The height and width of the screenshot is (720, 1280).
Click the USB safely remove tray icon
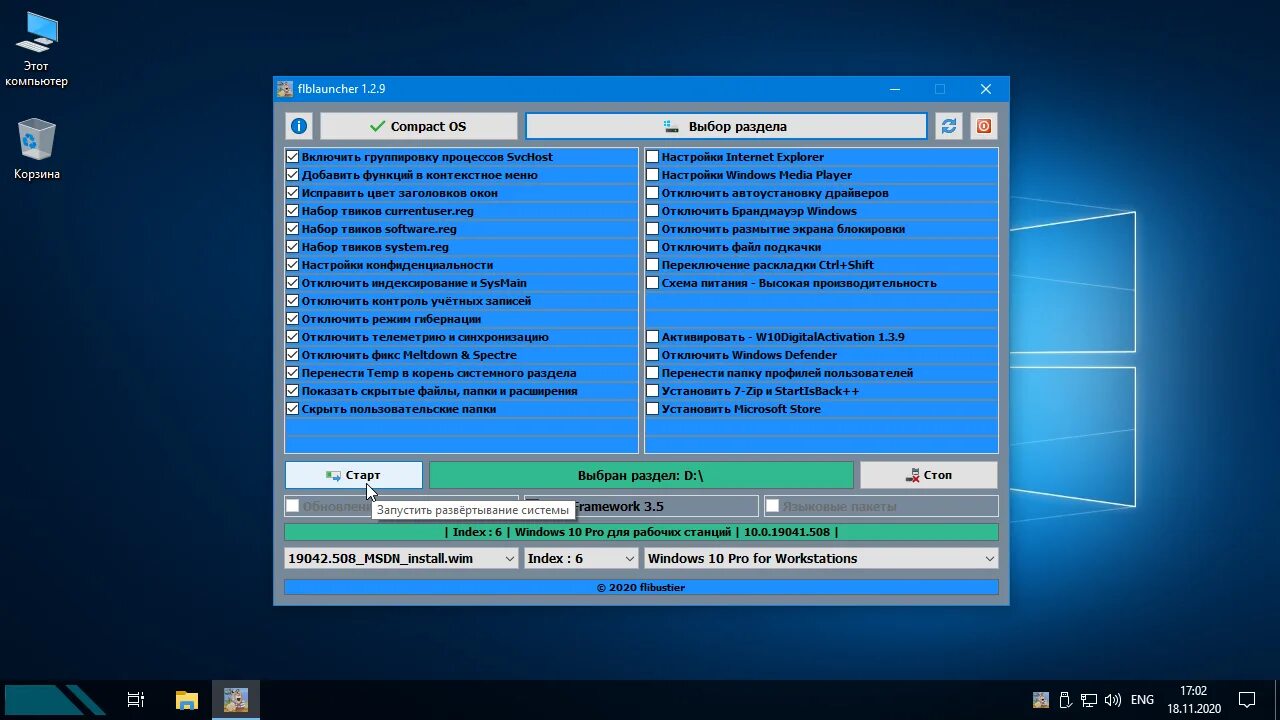(1065, 700)
